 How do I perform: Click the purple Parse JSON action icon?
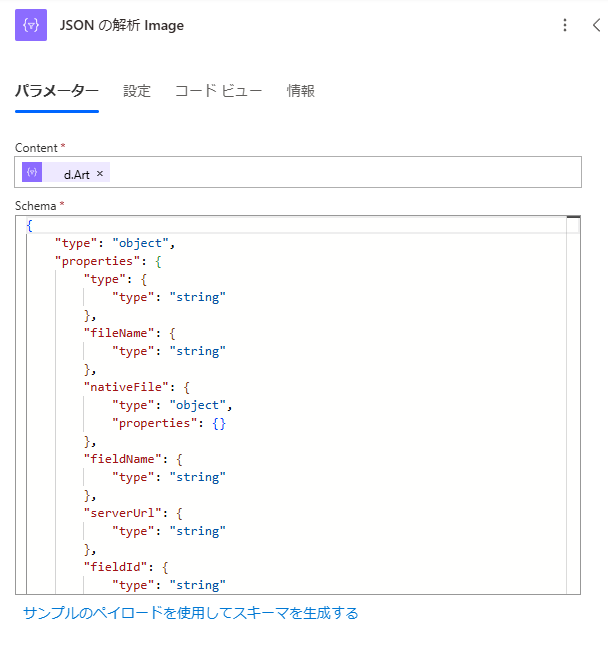pyautogui.click(x=31, y=25)
